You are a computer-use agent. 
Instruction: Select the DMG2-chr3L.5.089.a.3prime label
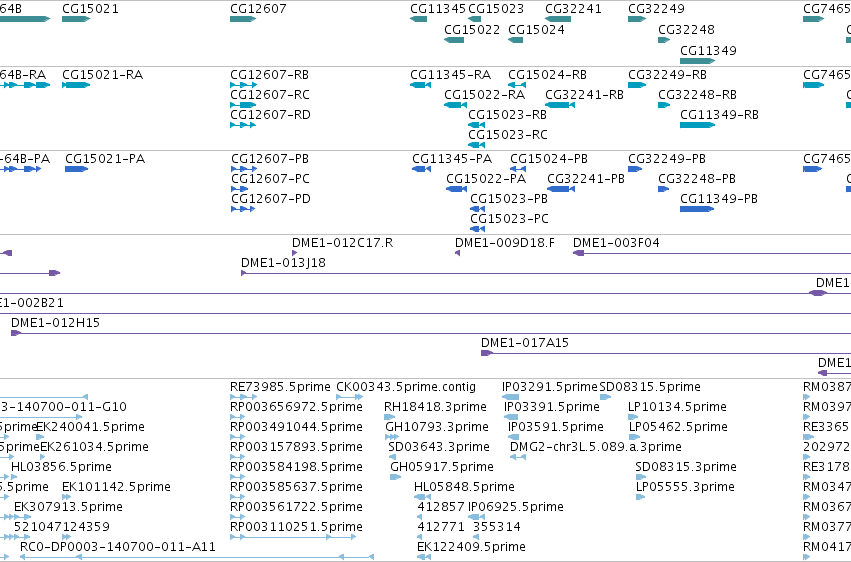596,447
